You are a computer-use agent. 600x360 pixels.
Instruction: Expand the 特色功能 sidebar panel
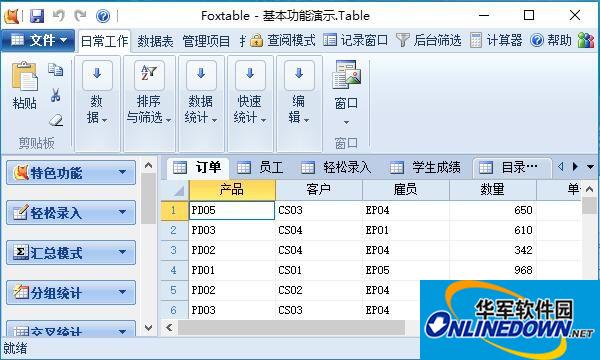(71, 173)
